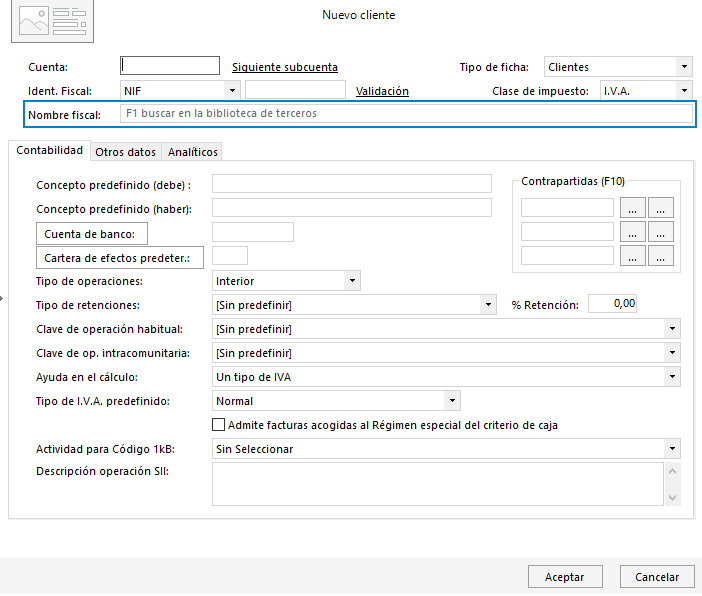
Task: Click second ellipsis button in second Contrapartidas row
Action: (661, 232)
